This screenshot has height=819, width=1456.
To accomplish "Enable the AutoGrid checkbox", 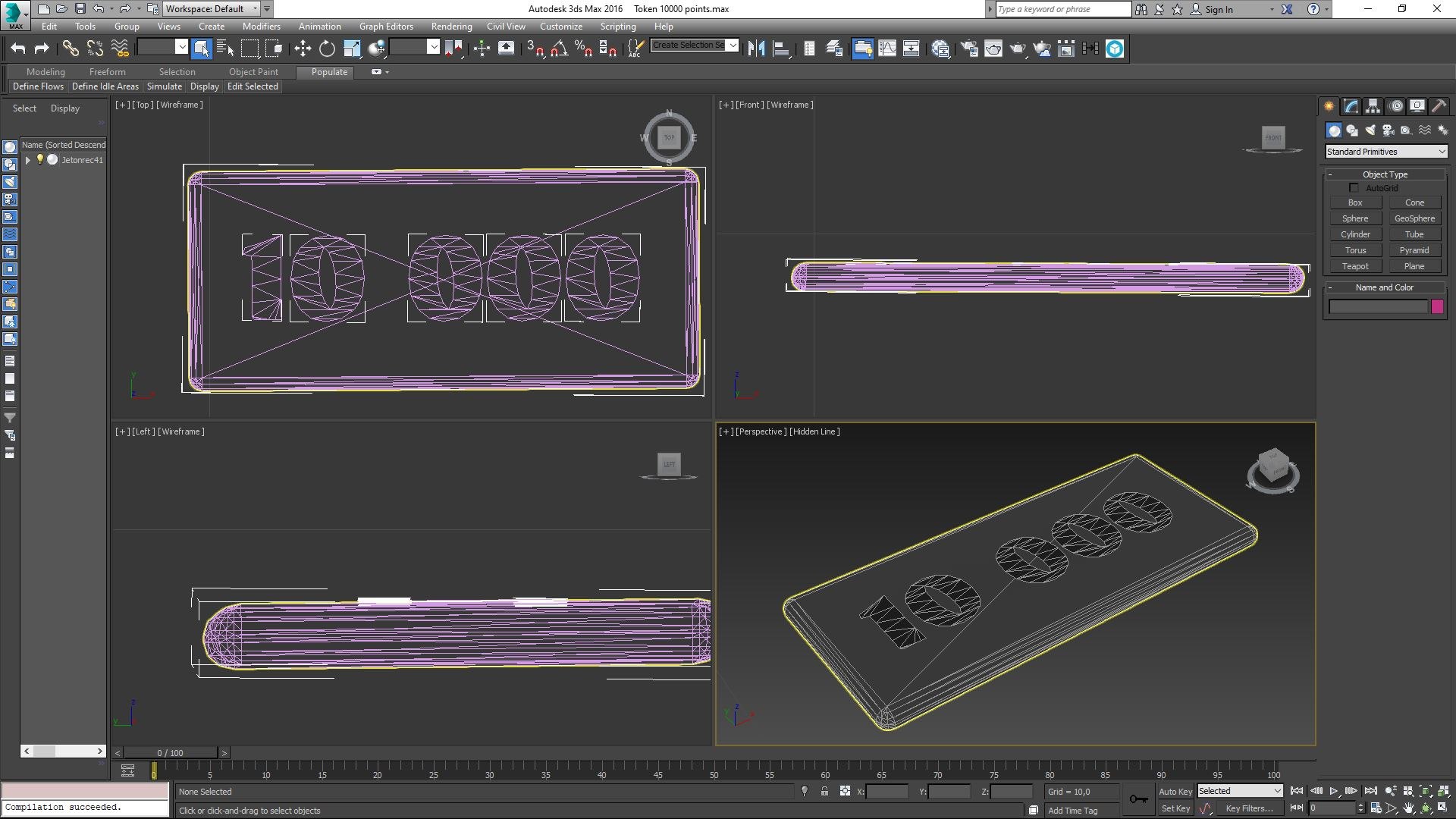I will pos(1354,187).
